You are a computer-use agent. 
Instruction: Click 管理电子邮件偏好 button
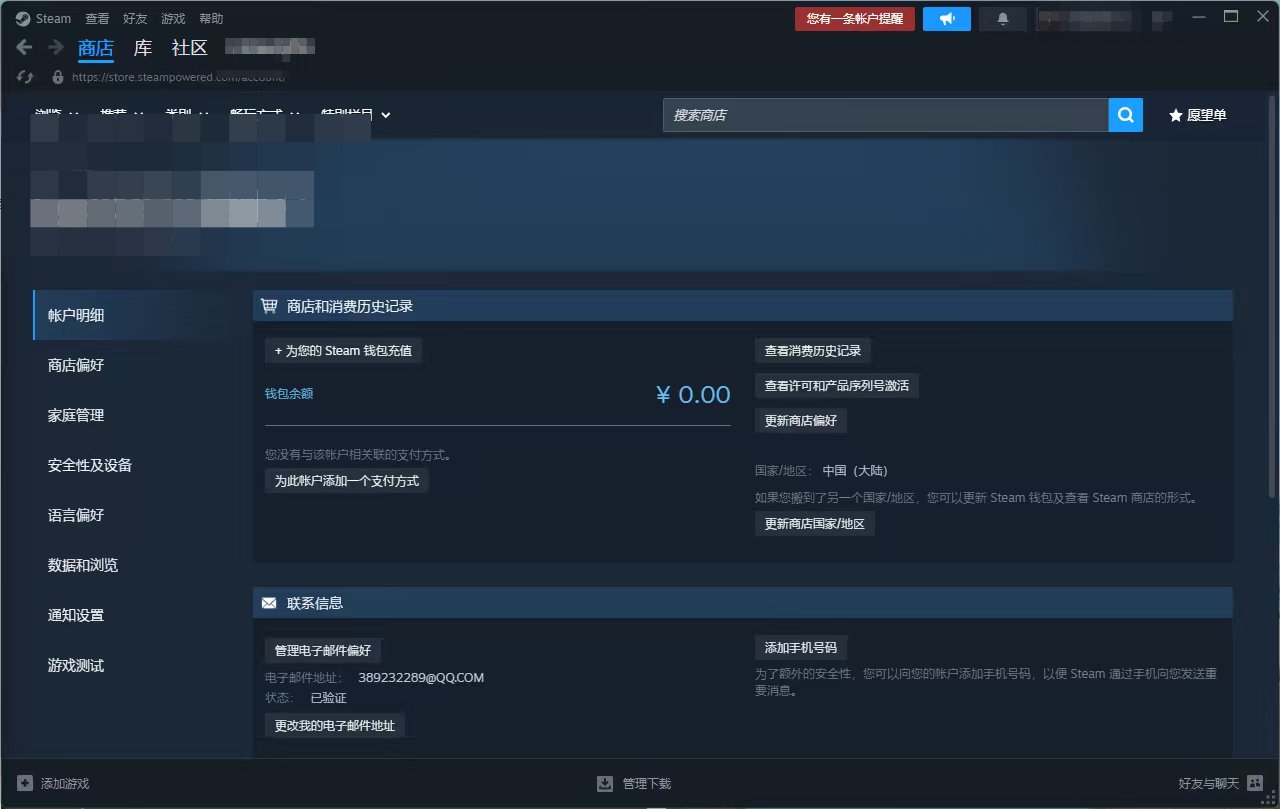click(323, 651)
